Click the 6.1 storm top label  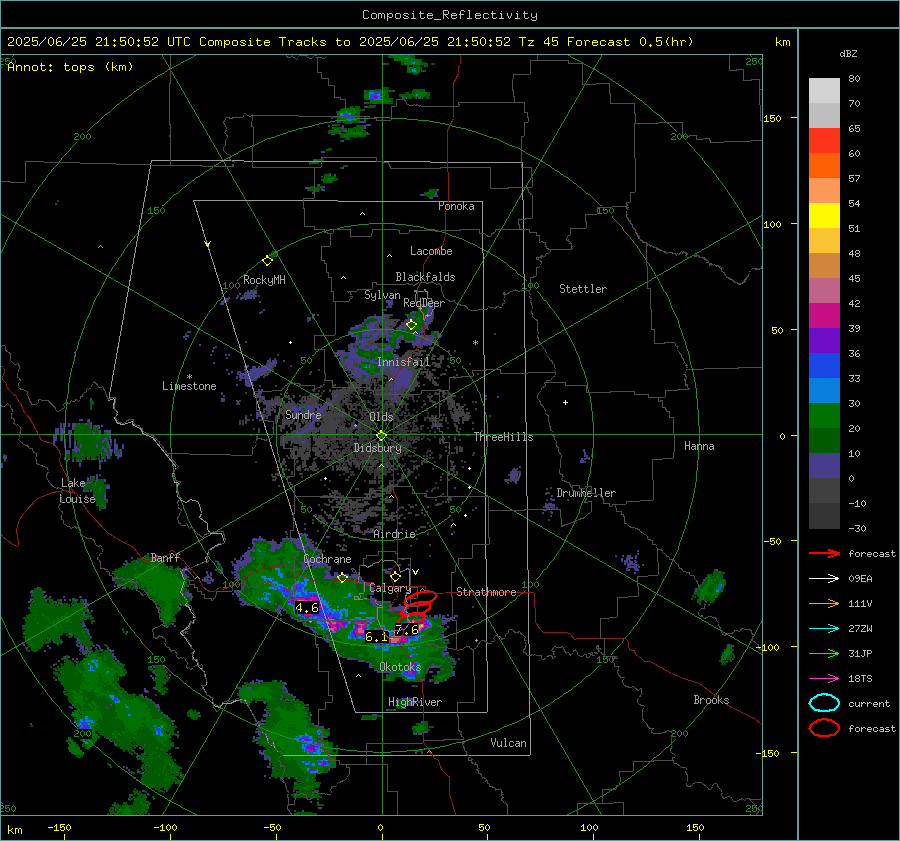coord(377,637)
